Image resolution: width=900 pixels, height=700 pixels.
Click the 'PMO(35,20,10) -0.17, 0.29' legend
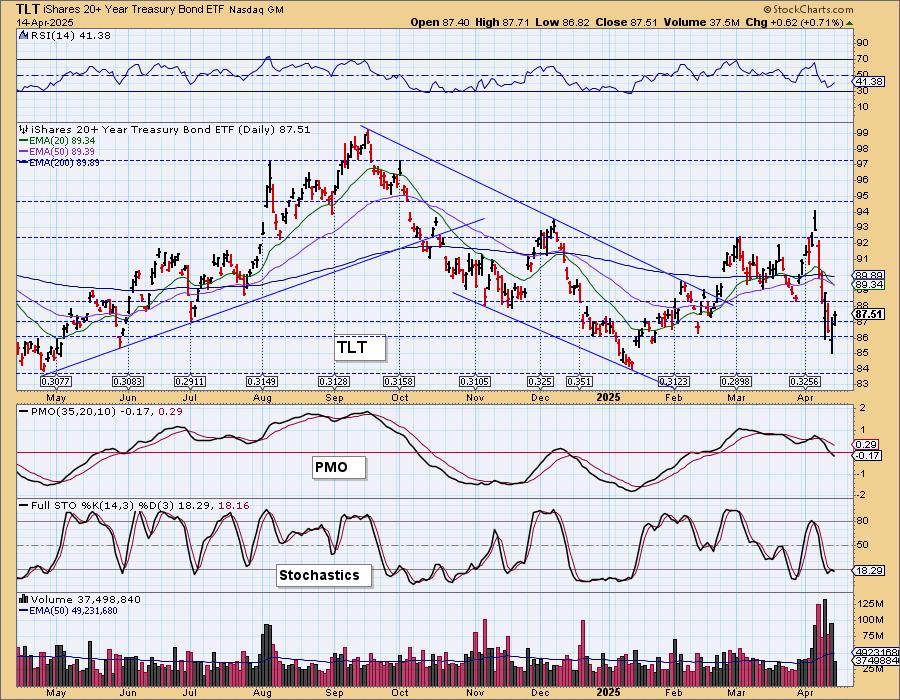[99, 411]
